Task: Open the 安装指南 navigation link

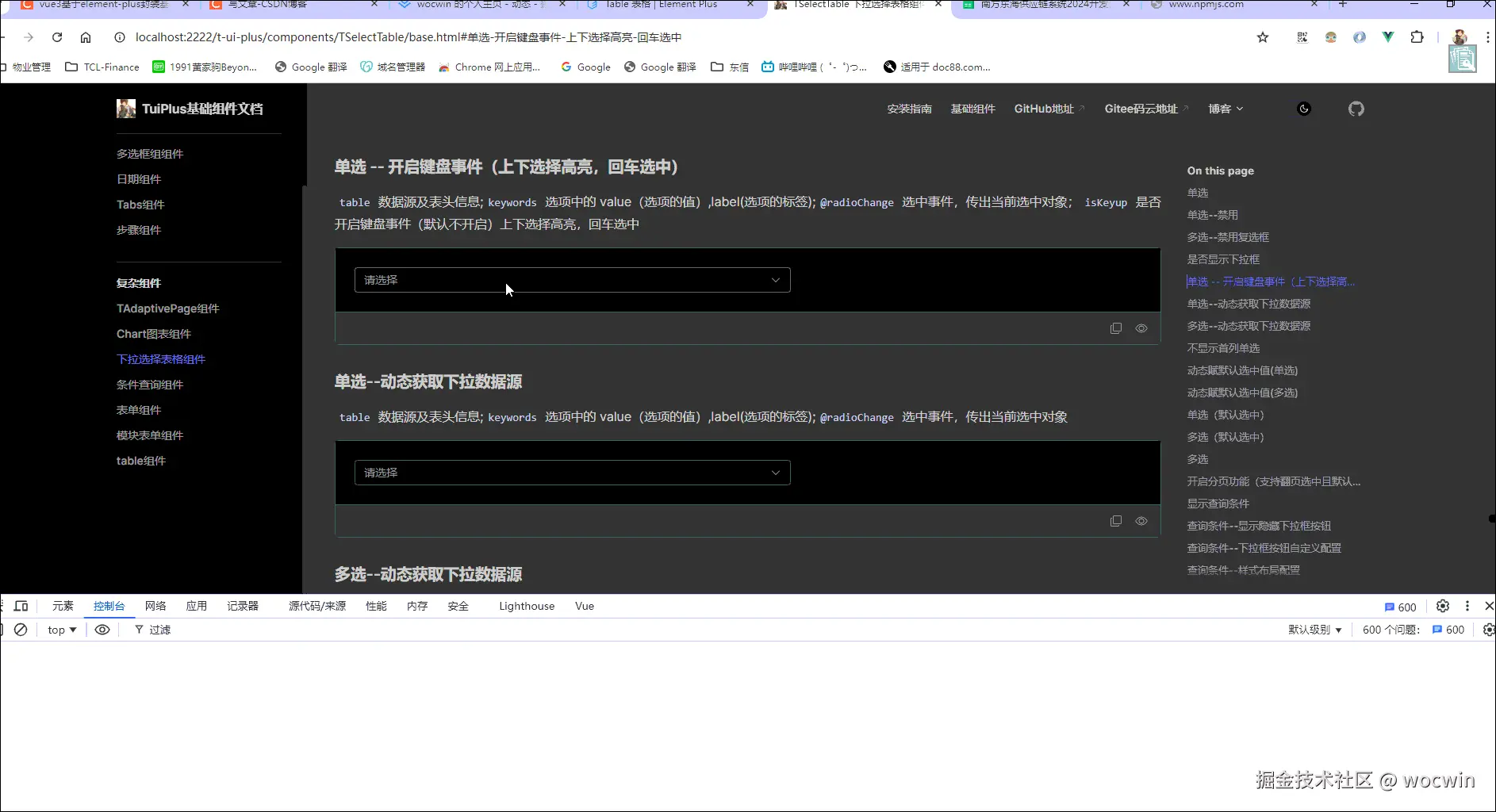Action: click(x=909, y=109)
